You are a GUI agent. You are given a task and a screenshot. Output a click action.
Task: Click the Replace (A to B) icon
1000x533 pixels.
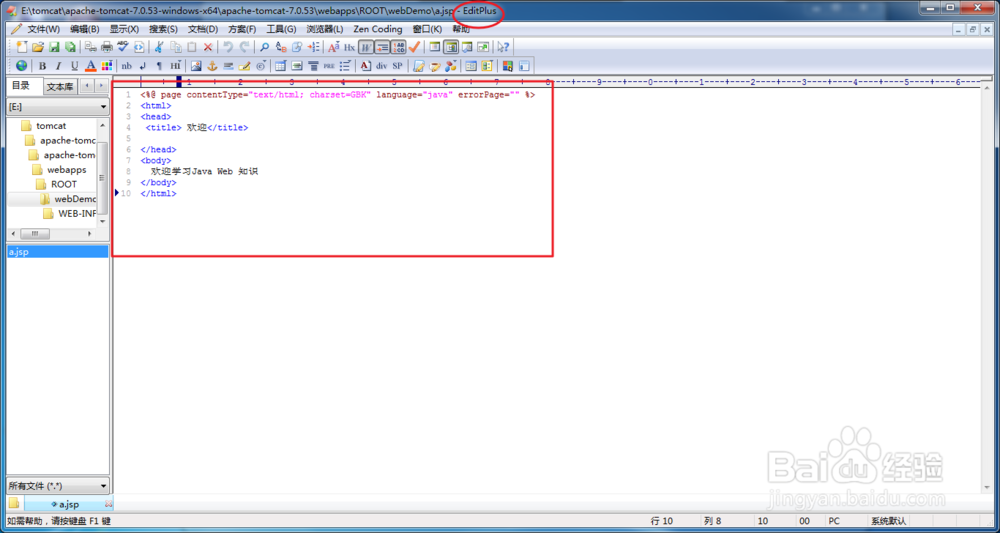[x=281, y=47]
